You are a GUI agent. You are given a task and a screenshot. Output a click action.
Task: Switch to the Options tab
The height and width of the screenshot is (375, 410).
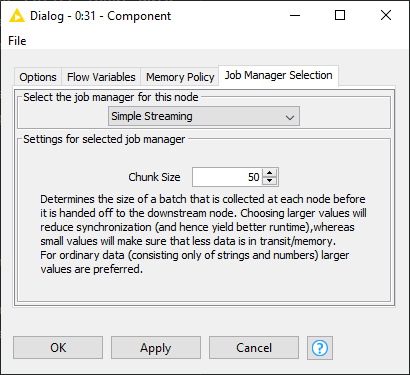pyautogui.click(x=38, y=77)
